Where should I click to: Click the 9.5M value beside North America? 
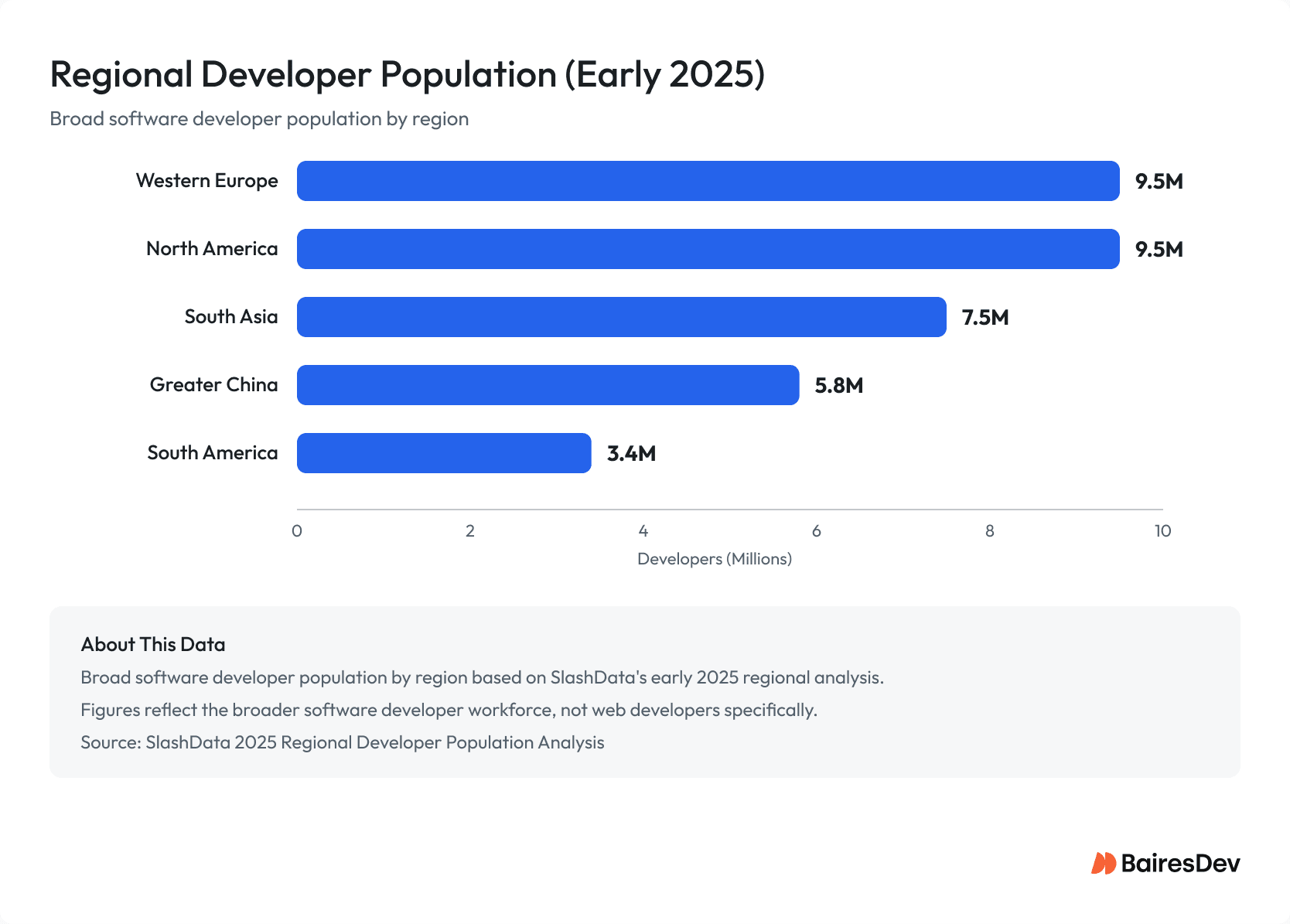1159,249
